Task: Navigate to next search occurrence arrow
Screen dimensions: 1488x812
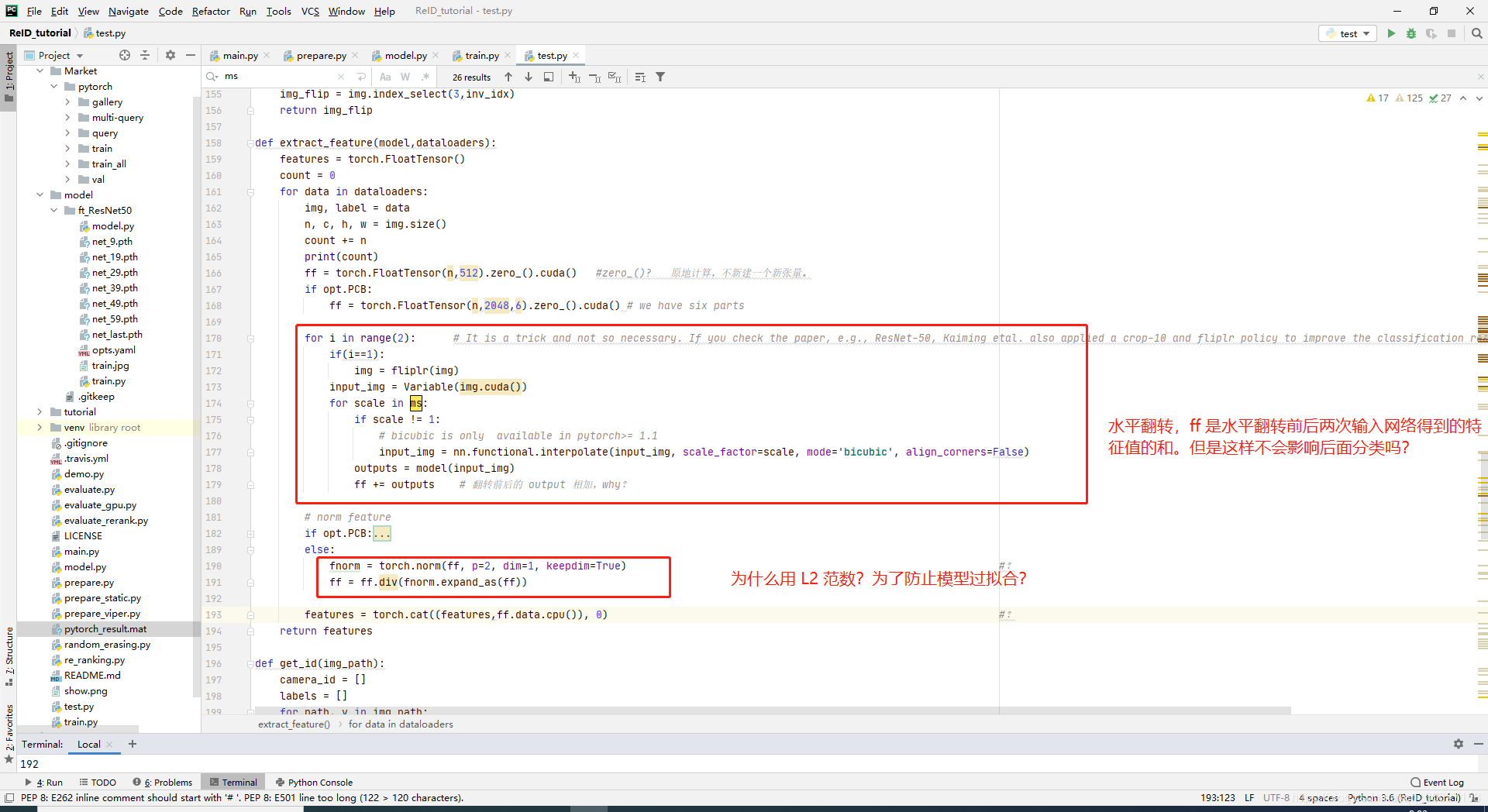Action: tap(529, 76)
